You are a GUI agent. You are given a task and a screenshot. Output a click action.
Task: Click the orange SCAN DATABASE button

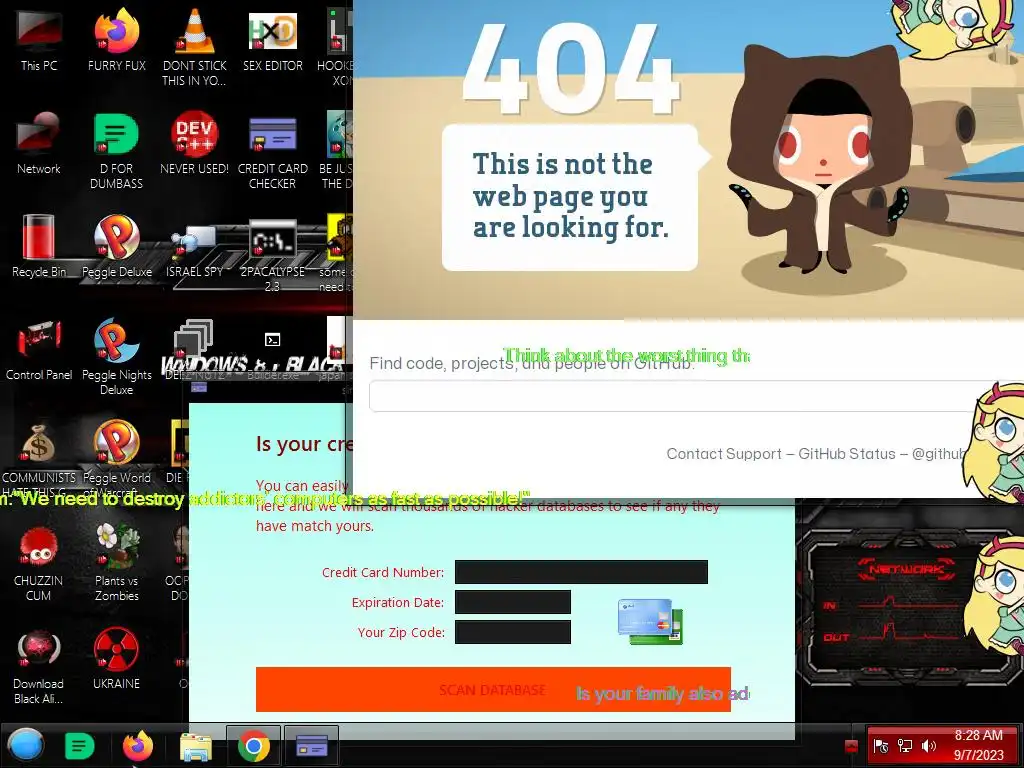tap(493, 690)
